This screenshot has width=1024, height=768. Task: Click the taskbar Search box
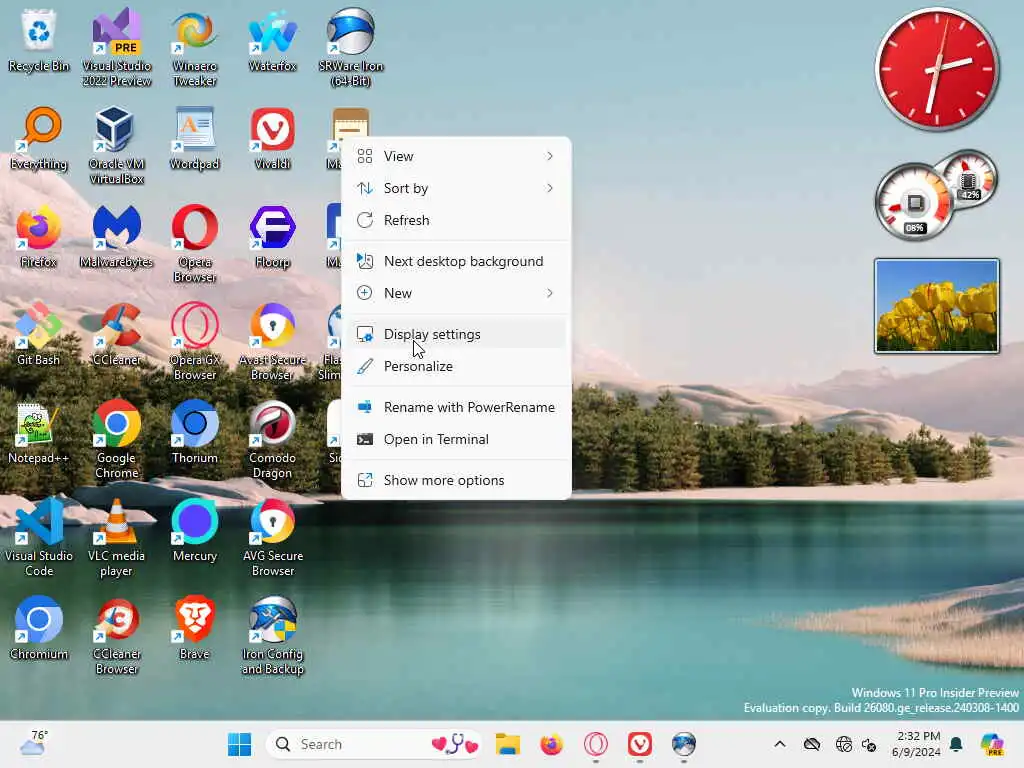[374, 744]
